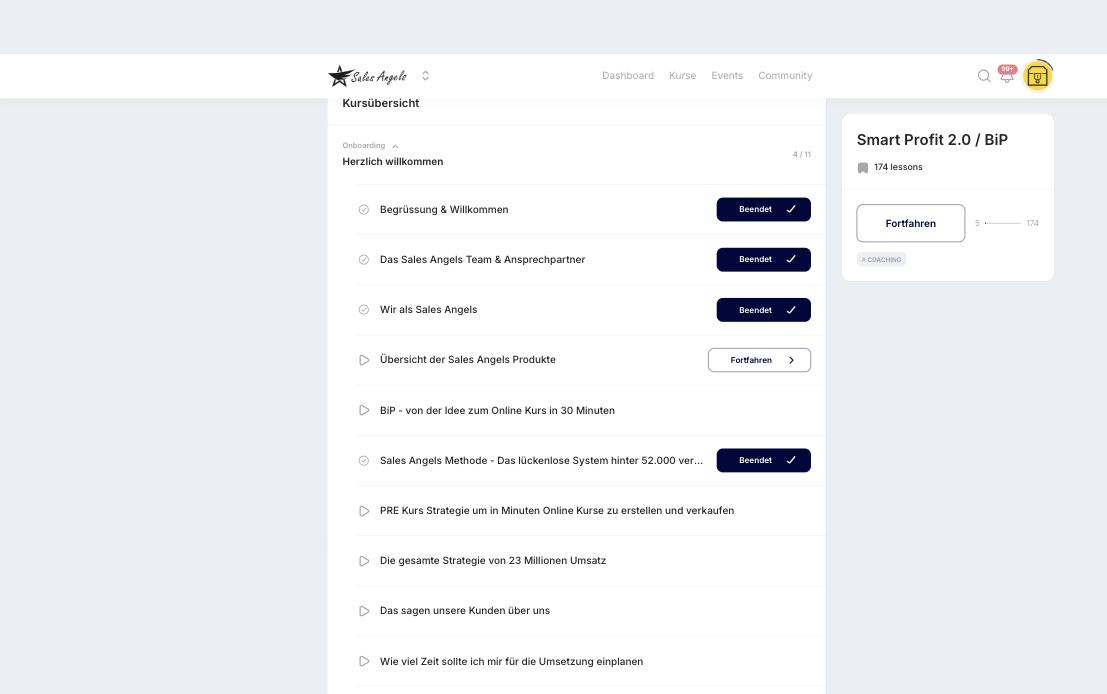Image resolution: width=1107 pixels, height=694 pixels.
Task: Click the COACHING tag
Action: point(881,260)
